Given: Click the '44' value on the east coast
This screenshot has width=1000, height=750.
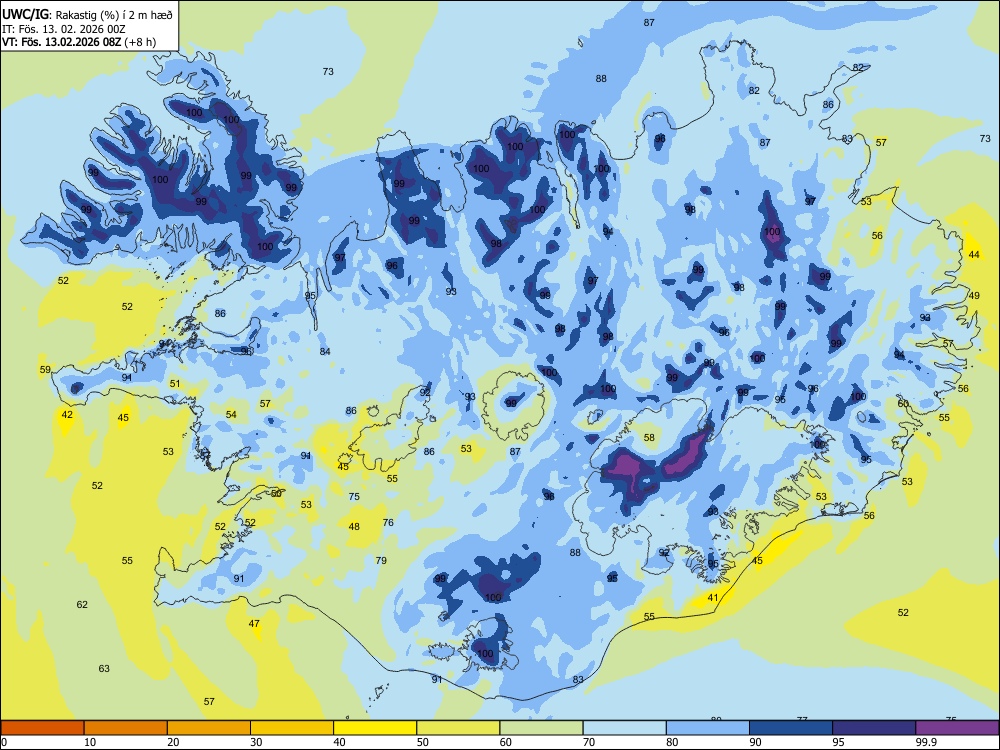Looking at the screenshot, I should pyautogui.click(x=974, y=254).
